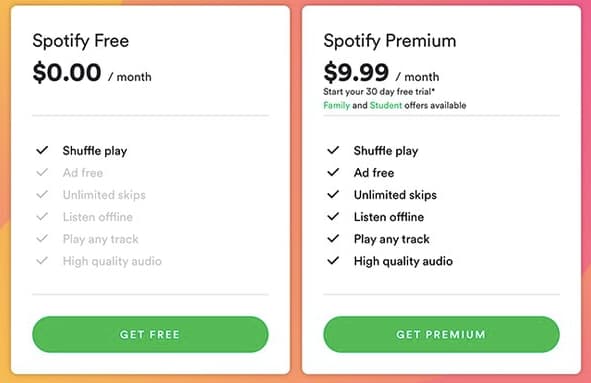This screenshot has height=383, width=591.
Task: Click the Play any track checkmark in Premium
Action: [333, 238]
